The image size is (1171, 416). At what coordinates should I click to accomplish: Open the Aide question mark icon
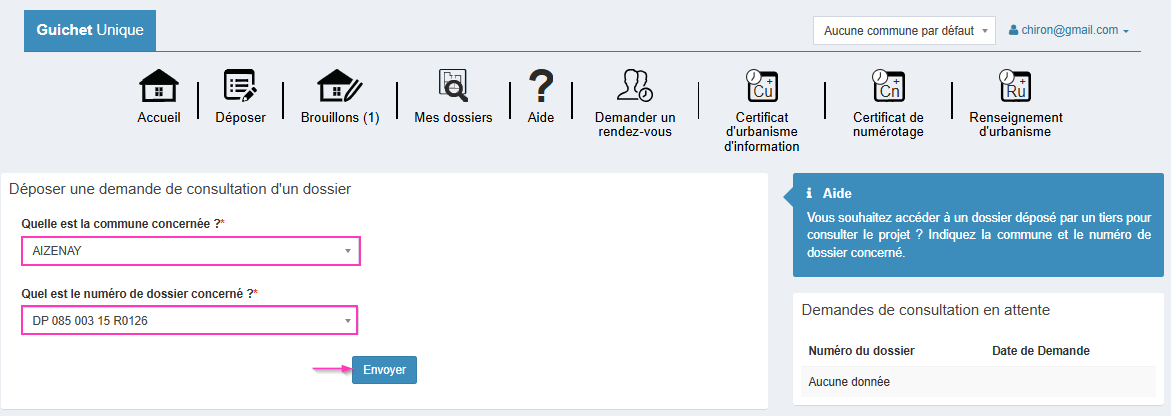click(540, 87)
